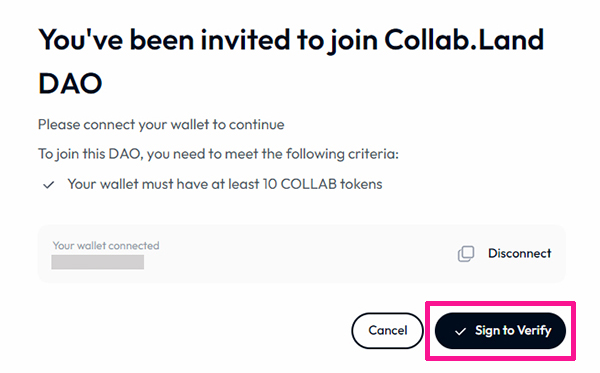
Task: Click the checkmark icon inside Sign to Verify
Action: [460, 331]
